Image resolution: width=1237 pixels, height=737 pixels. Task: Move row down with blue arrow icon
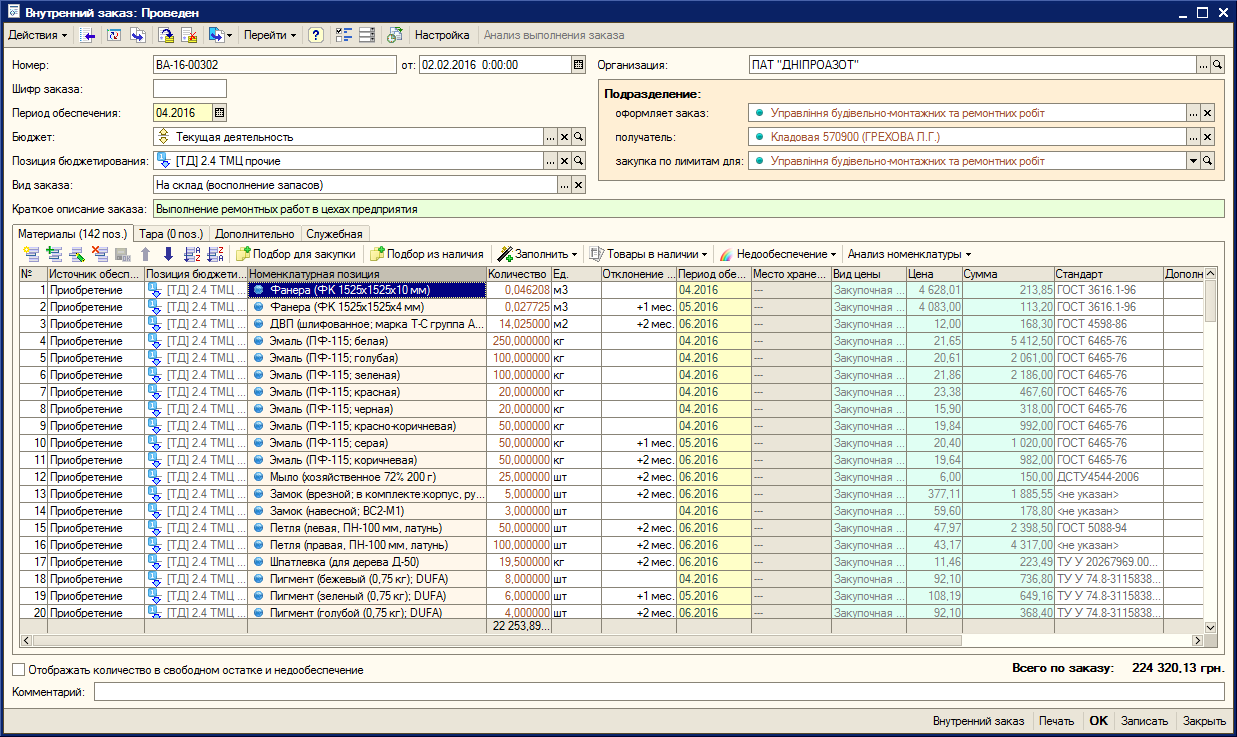click(x=168, y=254)
